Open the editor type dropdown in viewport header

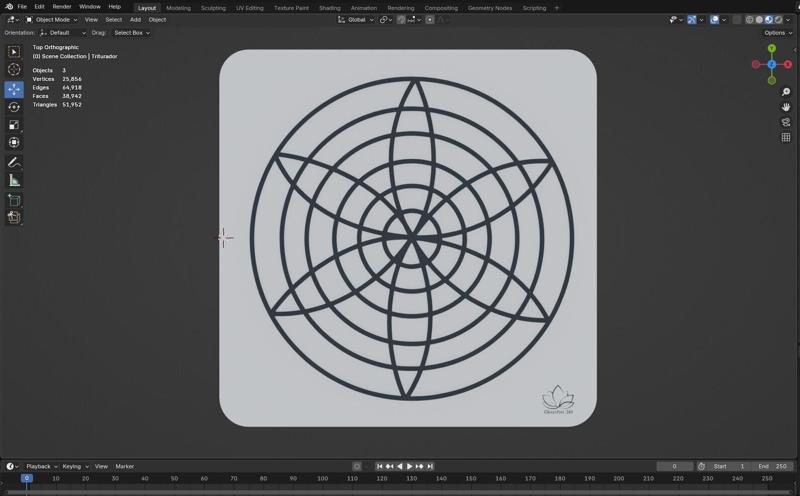click(x=12, y=20)
